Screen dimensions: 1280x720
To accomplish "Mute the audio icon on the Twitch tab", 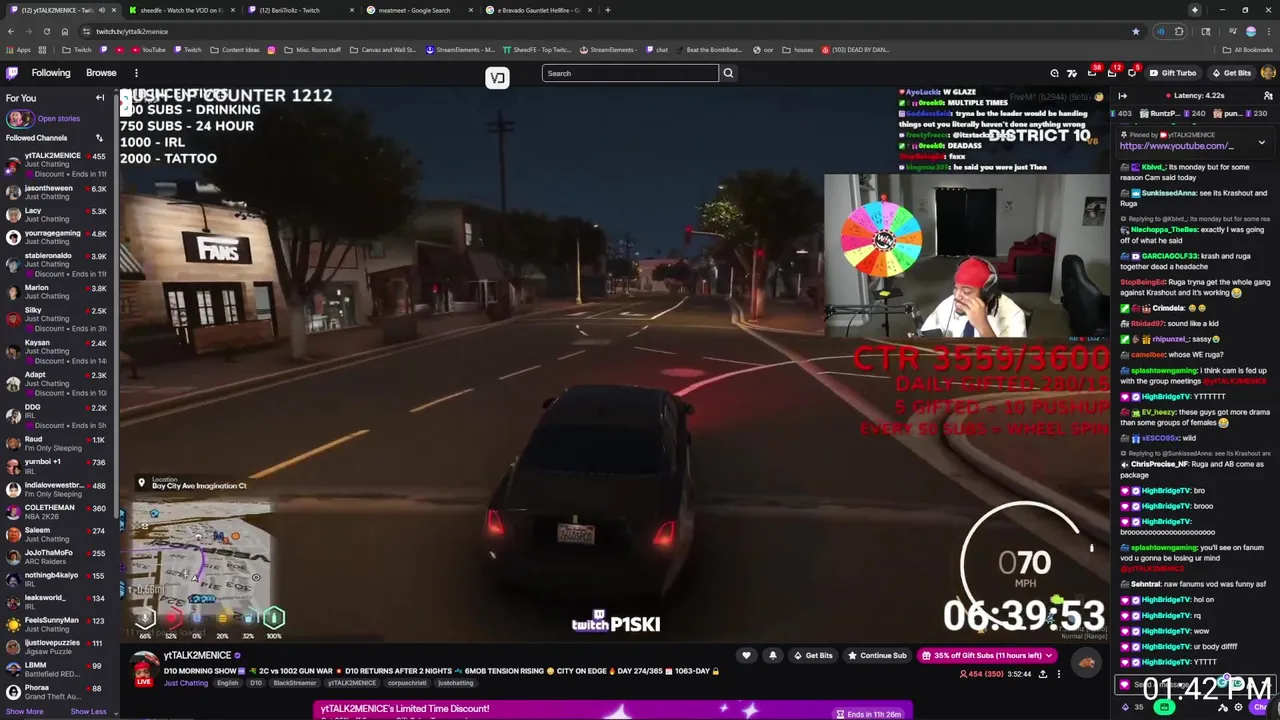I will tap(101, 10).
